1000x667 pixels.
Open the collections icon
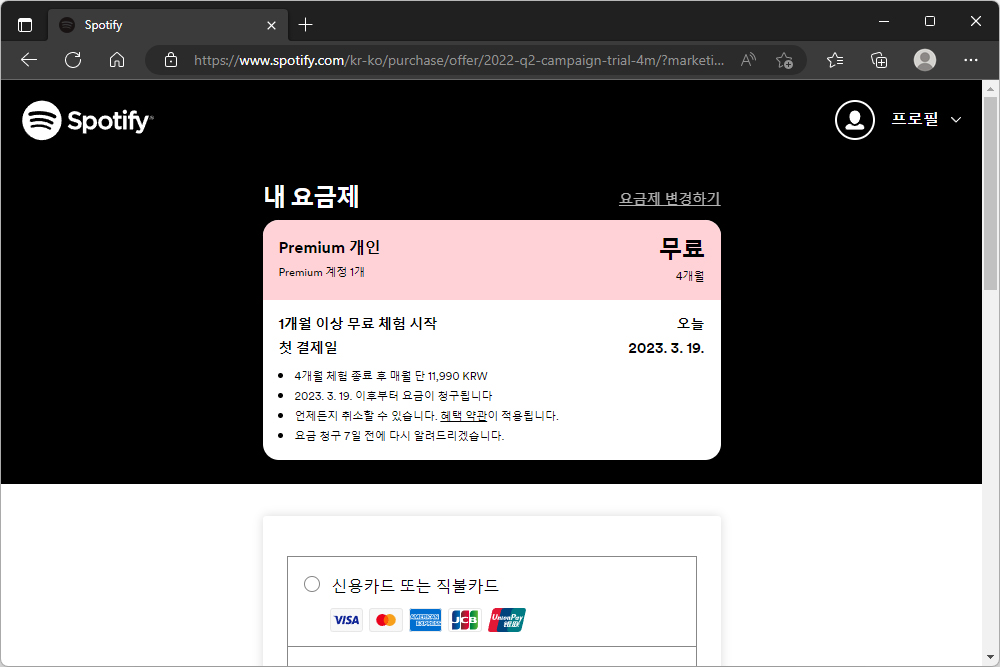pyautogui.click(x=879, y=60)
